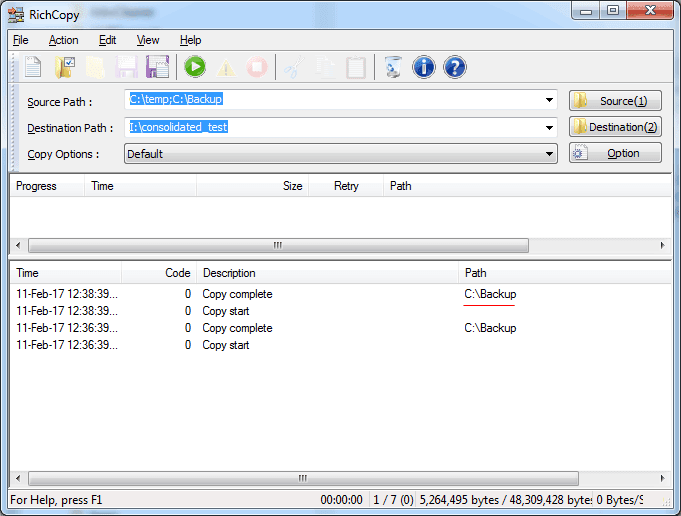Click the Source(1) button
Image resolution: width=681 pixels, height=516 pixels.
coord(615,101)
